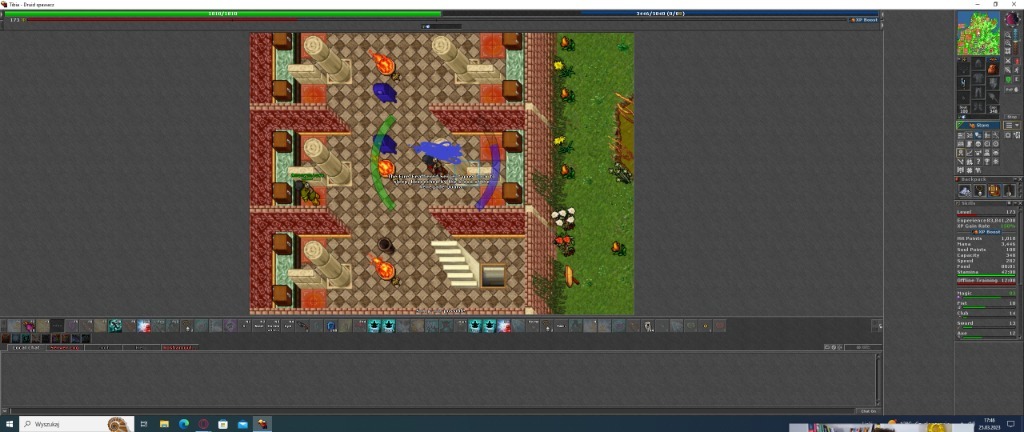Open the menu dropdown beside Store
Screen dimensions: 1024x432
click(x=1012, y=125)
